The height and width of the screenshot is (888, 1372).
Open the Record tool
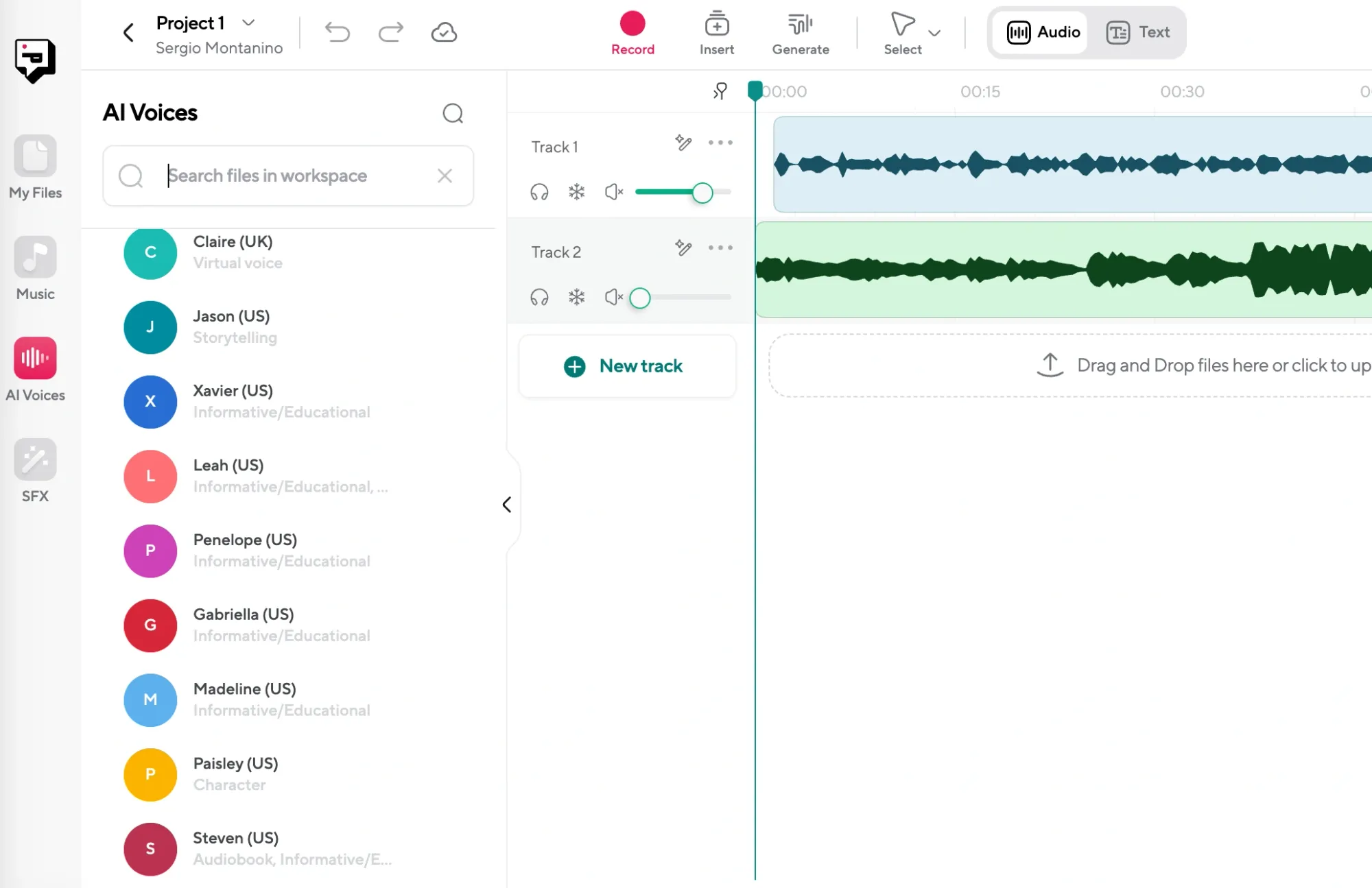tap(632, 31)
